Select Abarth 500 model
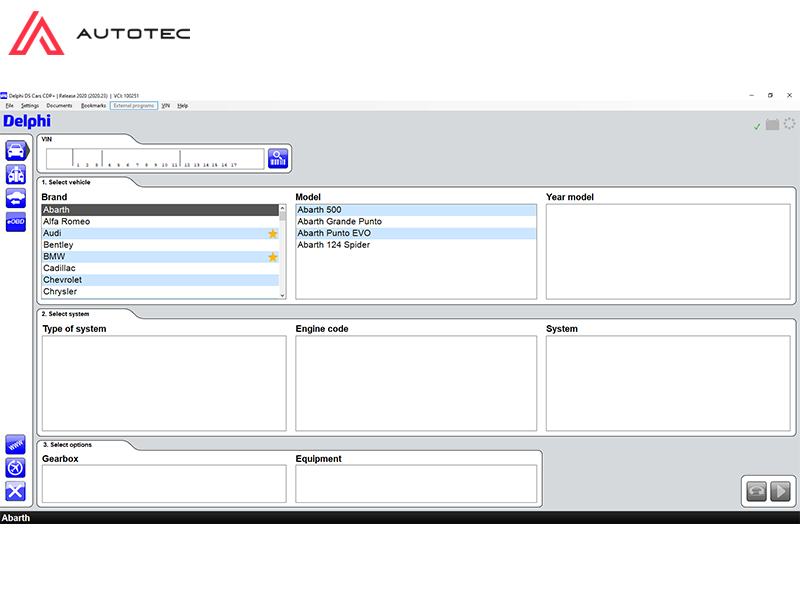800x600 pixels. (416, 210)
